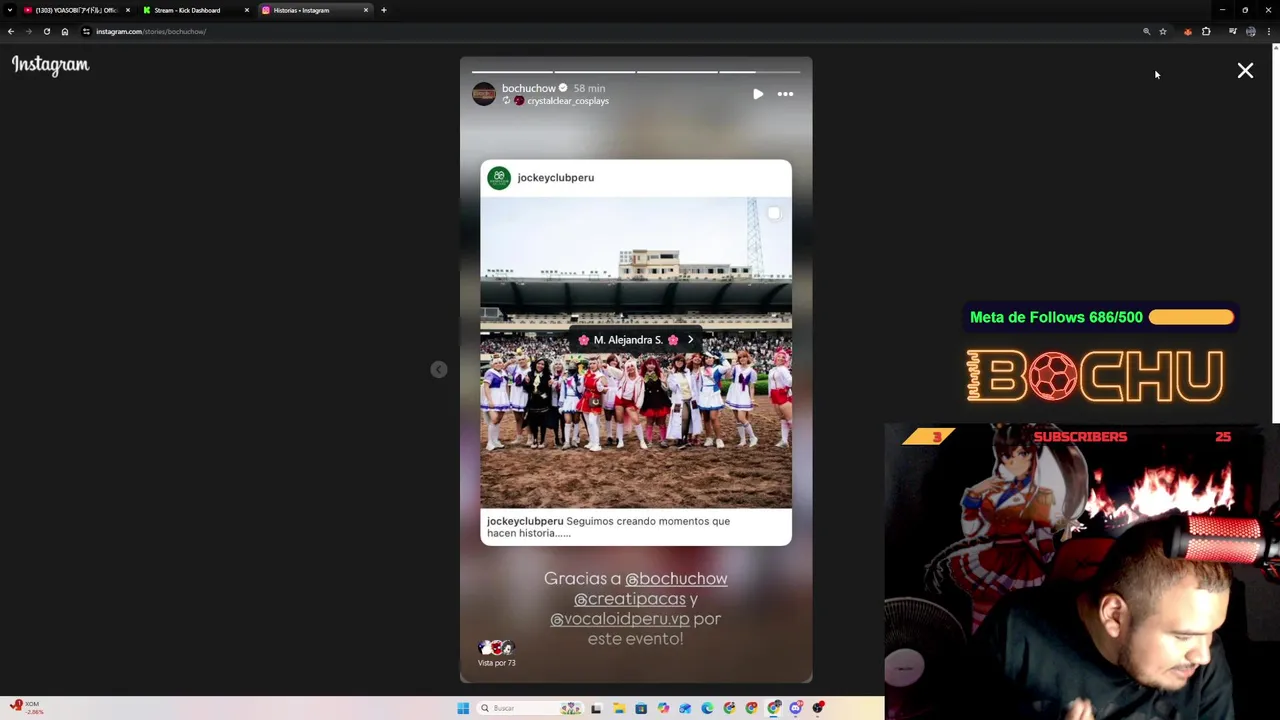Reload the current page
The image size is (1280, 720).
46,31
